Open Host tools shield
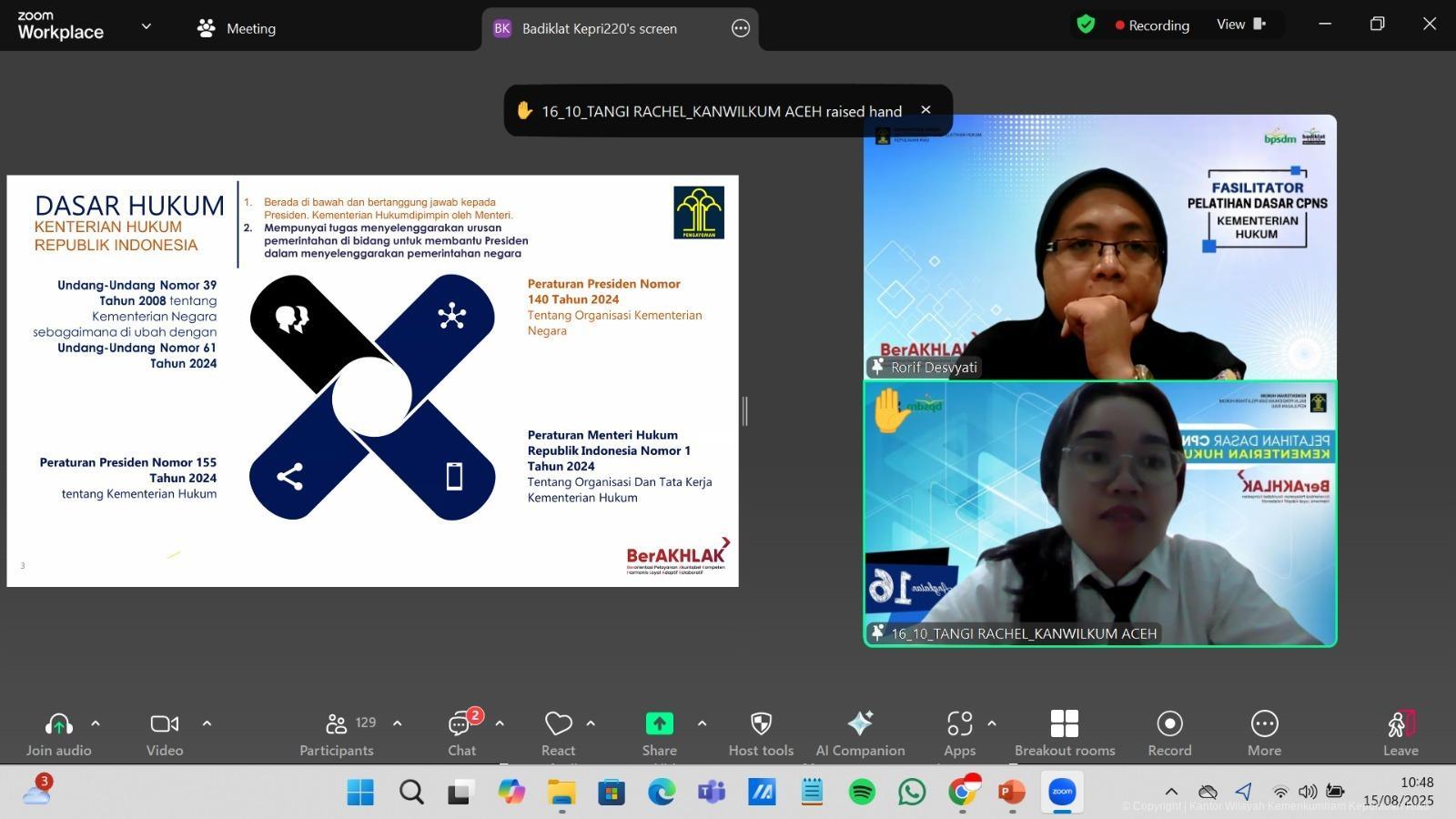 pos(761,724)
